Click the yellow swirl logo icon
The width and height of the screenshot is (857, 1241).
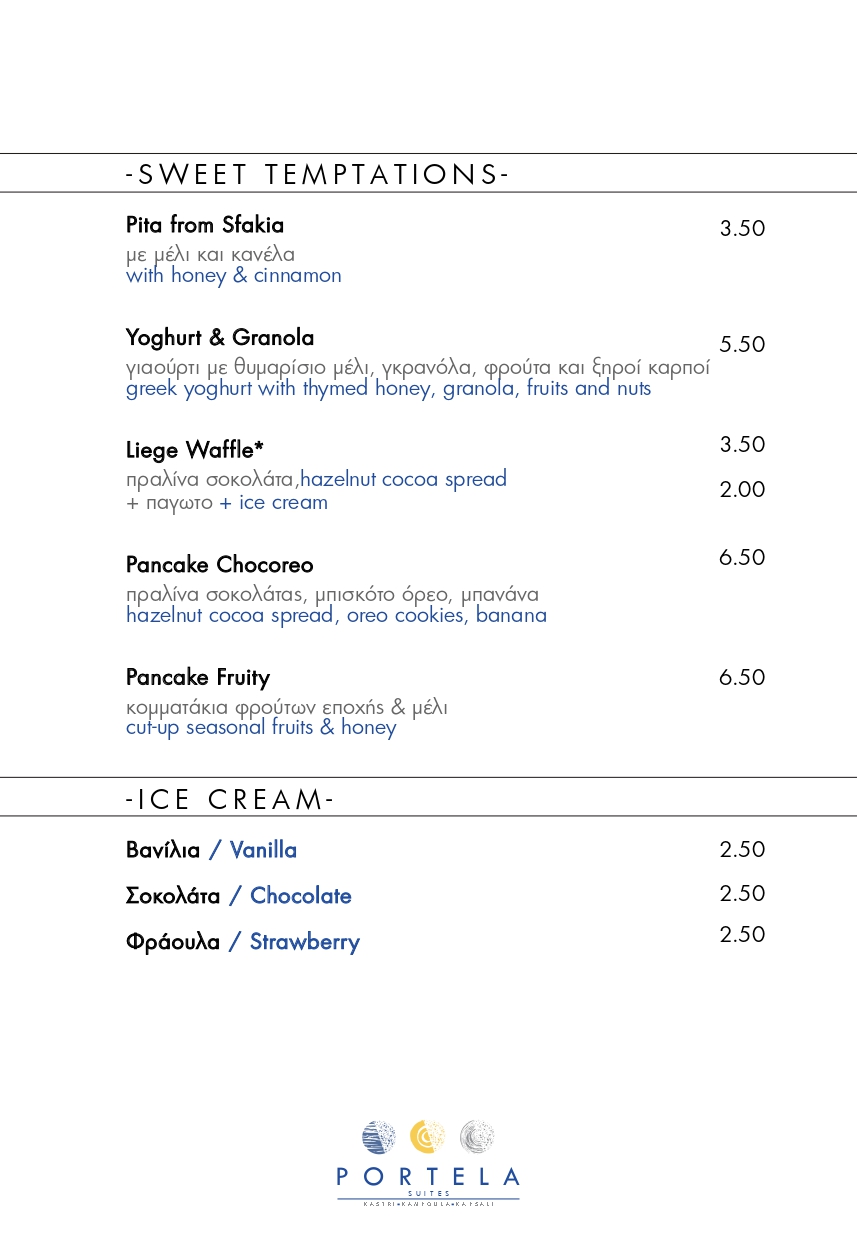[427, 1137]
